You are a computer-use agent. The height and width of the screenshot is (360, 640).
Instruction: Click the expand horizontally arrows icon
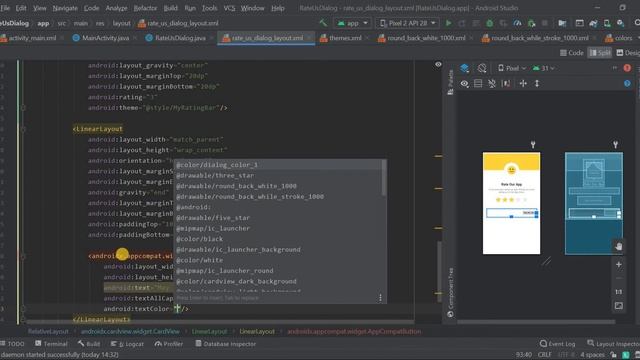pos(523,83)
